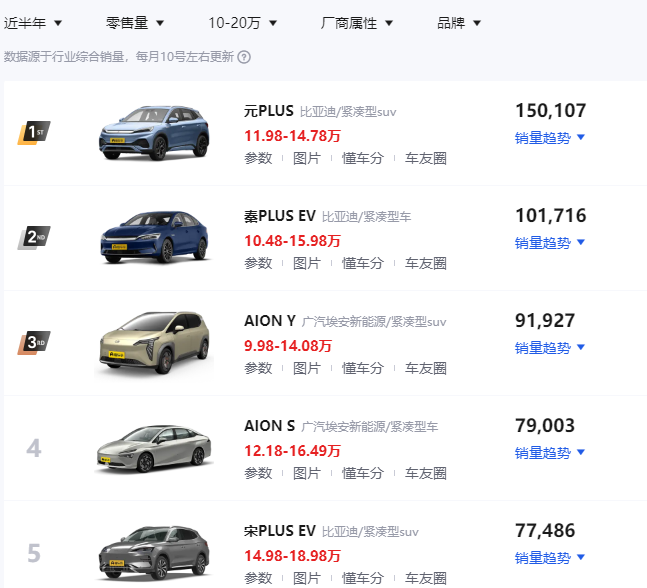Open the 元PLUS car thumbnail
Image resolution: width=647 pixels, height=588 pixels.
click(154, 133)
